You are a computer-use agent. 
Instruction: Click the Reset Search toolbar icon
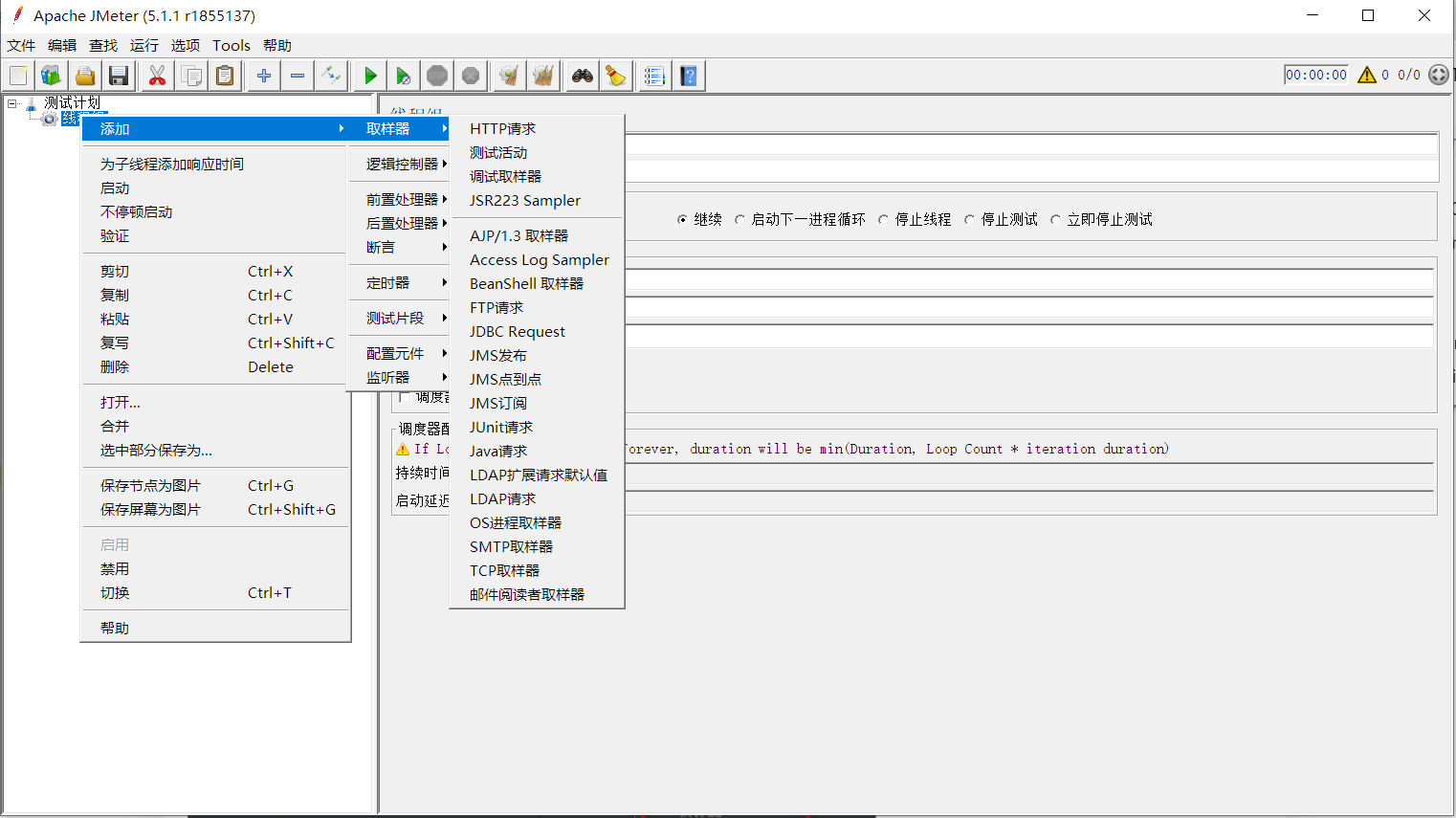(x=616, y=76)
